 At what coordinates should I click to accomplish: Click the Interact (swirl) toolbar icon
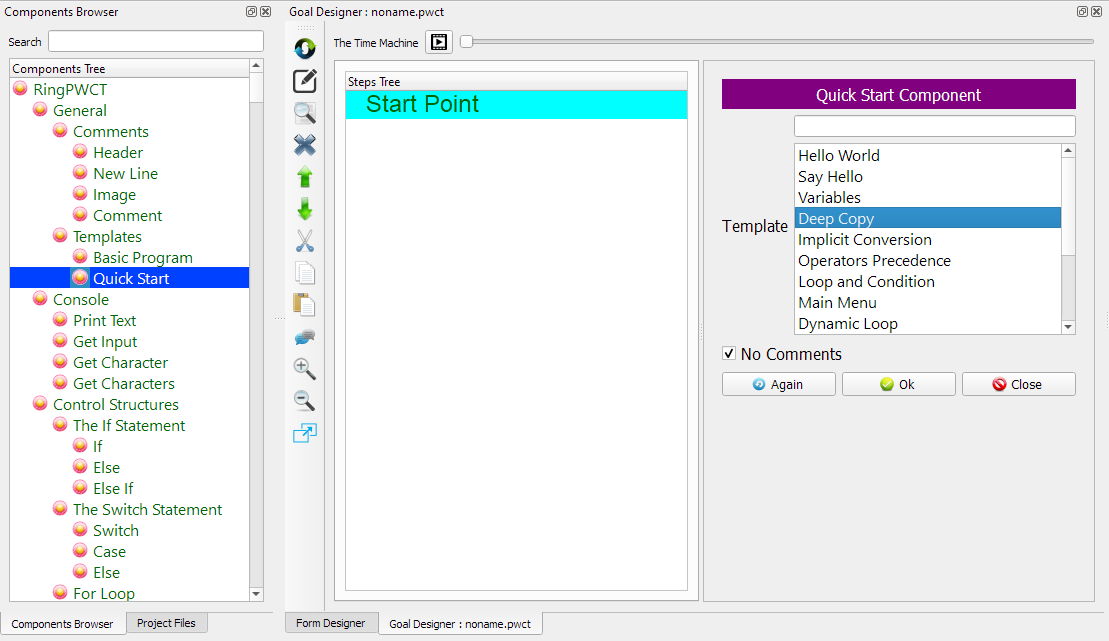pyautogui.click(x=305, y=48)
